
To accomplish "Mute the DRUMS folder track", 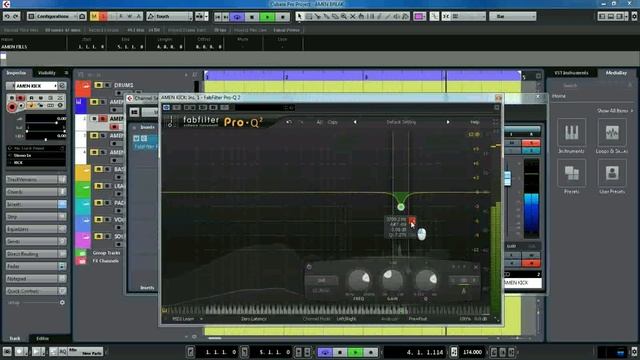I will click(x=98, y=85).
